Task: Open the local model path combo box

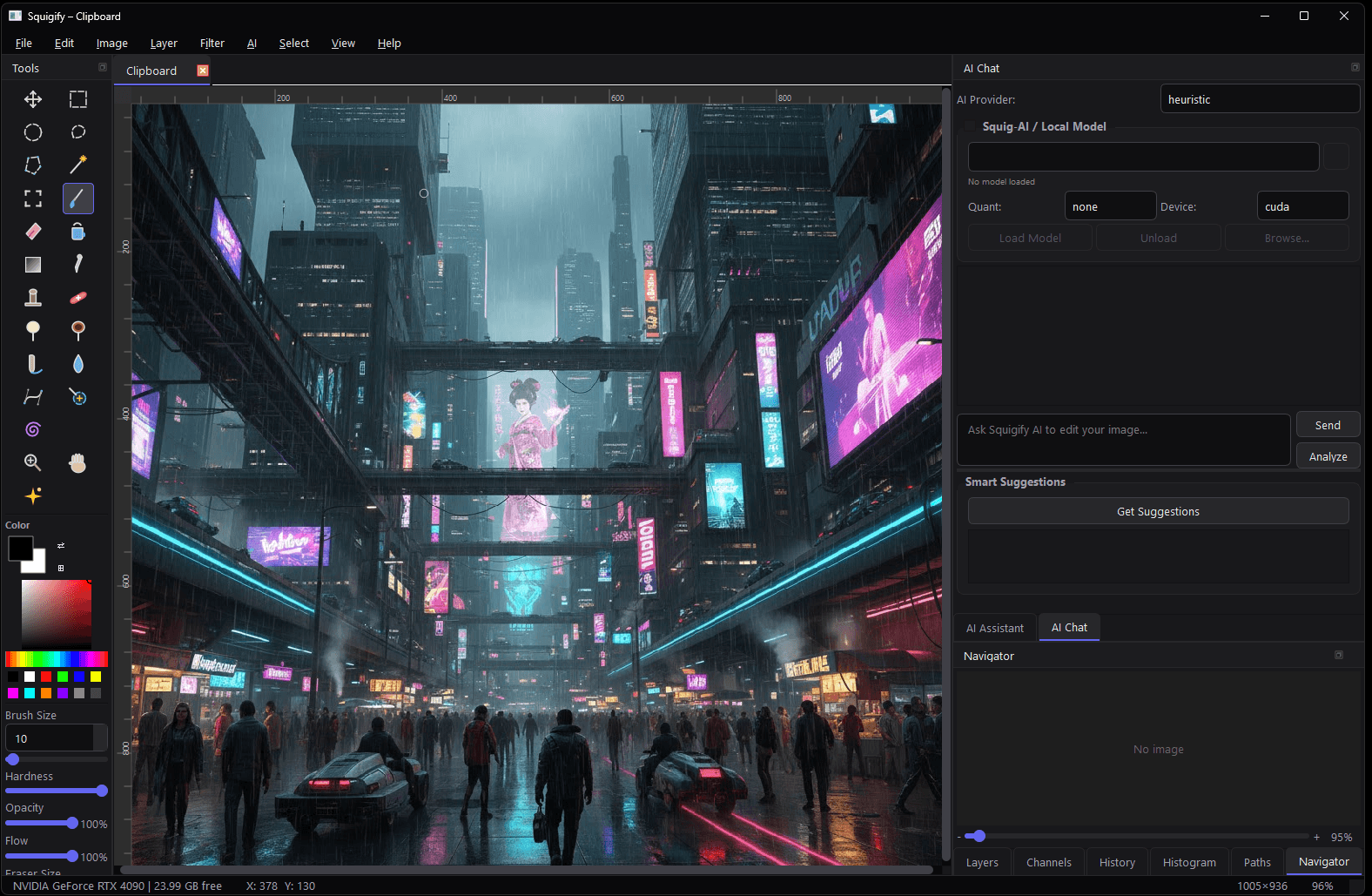Action: coord(1143,157)
